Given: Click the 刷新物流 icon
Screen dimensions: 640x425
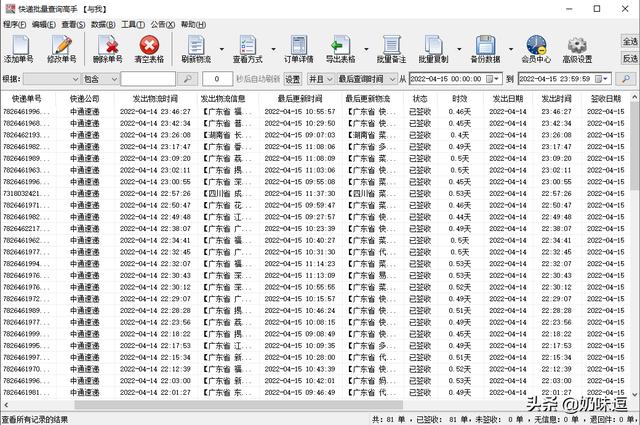Looking at the screenshot, I should [x=195, y=47].
